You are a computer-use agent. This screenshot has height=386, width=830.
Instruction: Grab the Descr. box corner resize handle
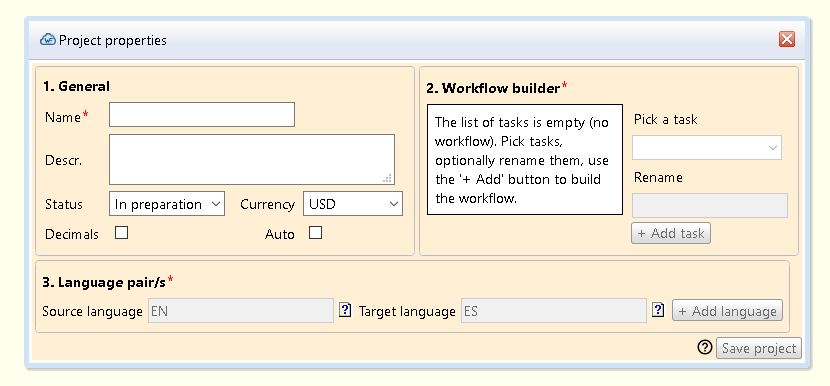[x=388, y=178]
